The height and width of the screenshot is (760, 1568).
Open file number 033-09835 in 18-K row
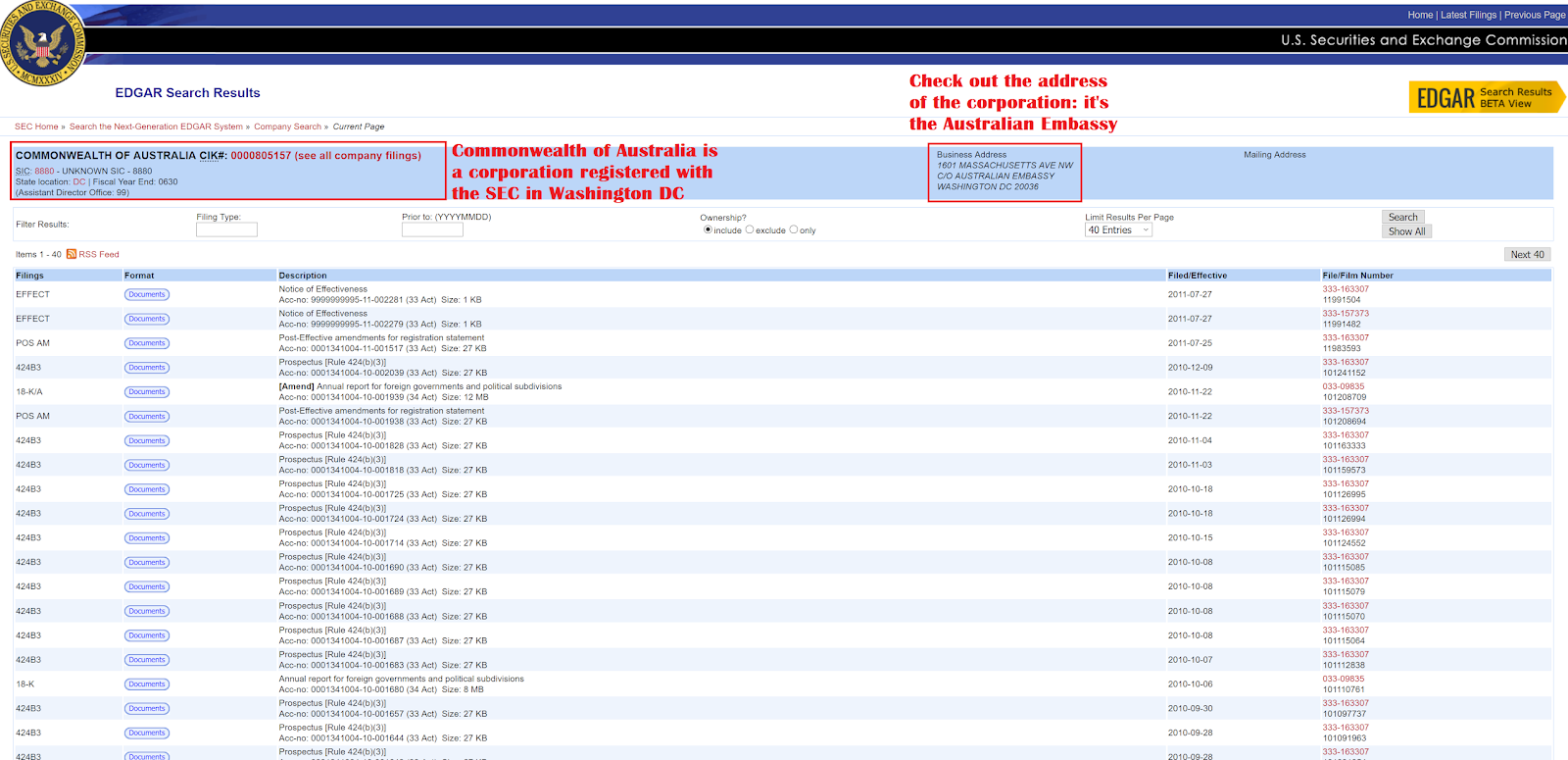(1344, 679)
